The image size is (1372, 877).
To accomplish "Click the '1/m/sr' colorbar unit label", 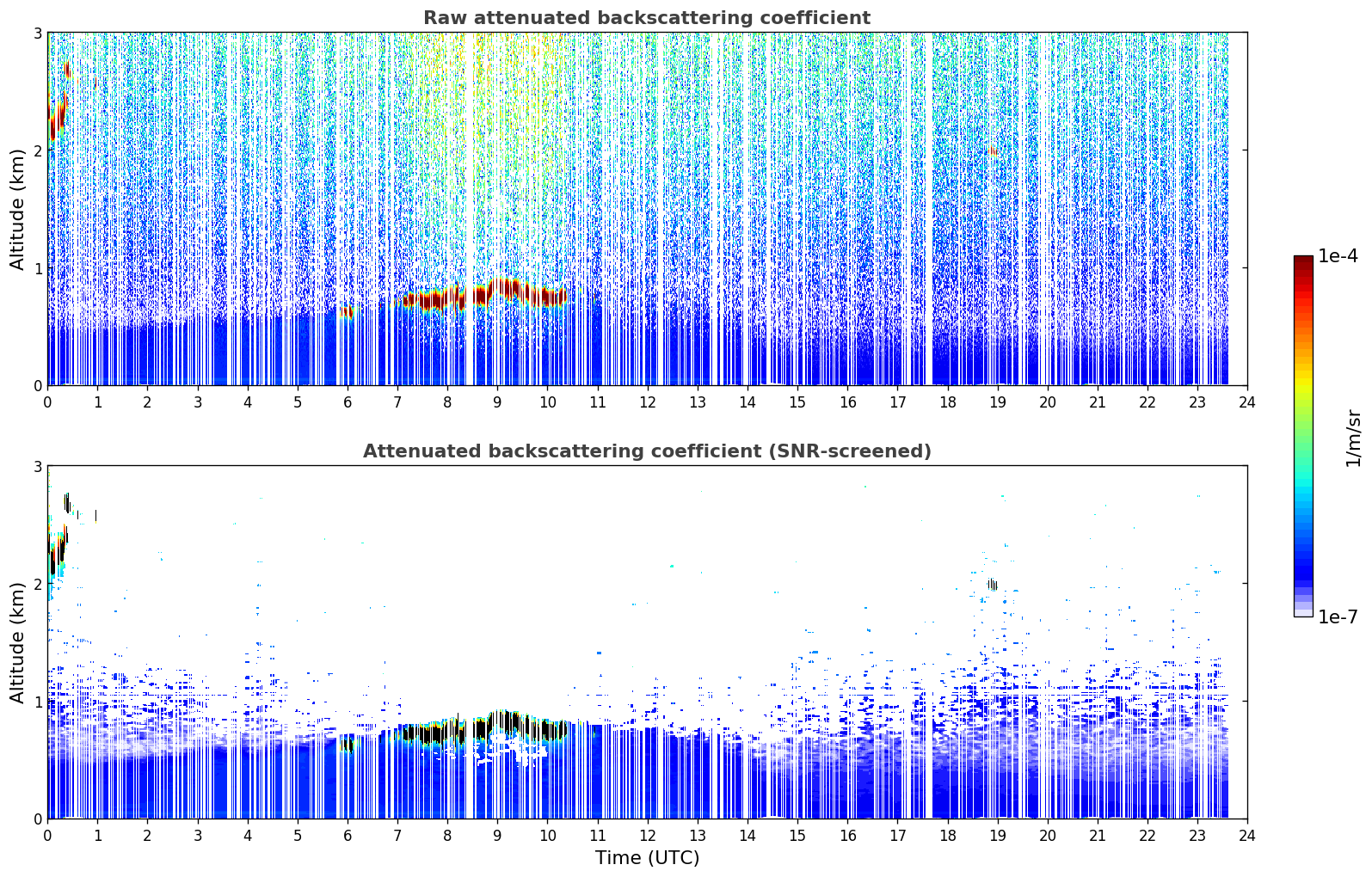I will [1353, 438].
